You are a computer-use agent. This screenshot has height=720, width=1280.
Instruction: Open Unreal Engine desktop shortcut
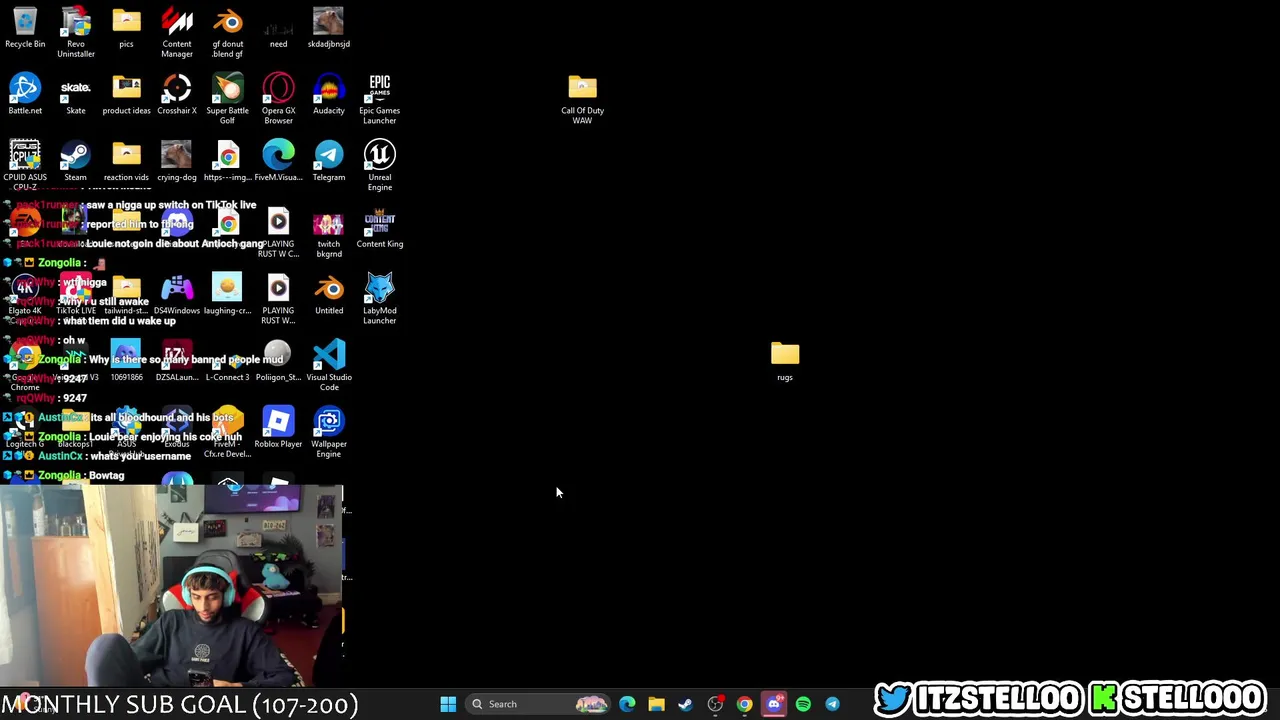(380, 165)
